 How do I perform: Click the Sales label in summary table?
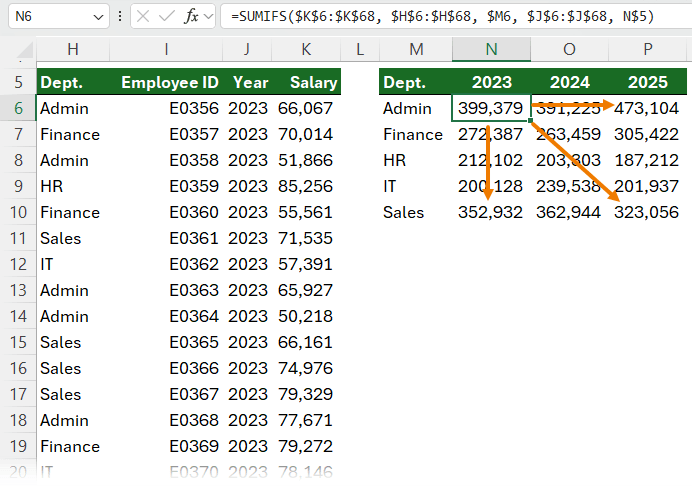click(x=416, y=212)
